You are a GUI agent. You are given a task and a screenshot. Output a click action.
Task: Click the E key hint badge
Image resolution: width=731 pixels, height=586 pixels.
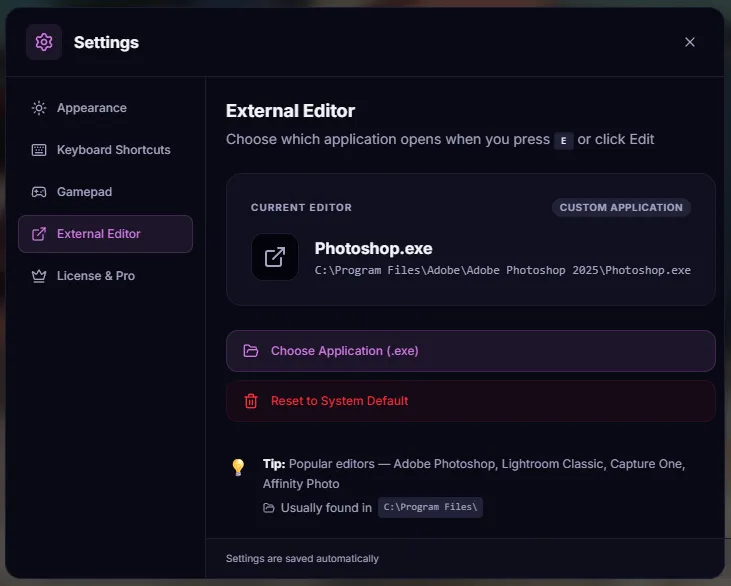point(564,140)
